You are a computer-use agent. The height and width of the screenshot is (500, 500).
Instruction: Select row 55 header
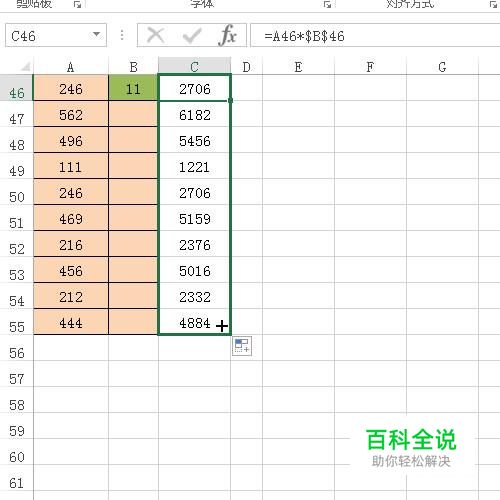17,322
